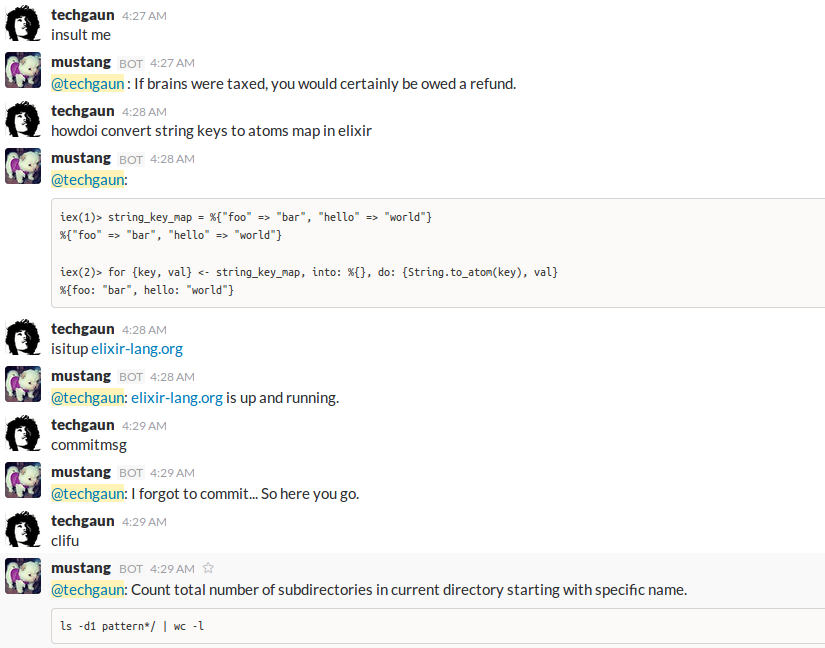Open techgaun username on the 'insult me' message
The height and width of the screenshot is (648, 825).
(x=83, y=15)
